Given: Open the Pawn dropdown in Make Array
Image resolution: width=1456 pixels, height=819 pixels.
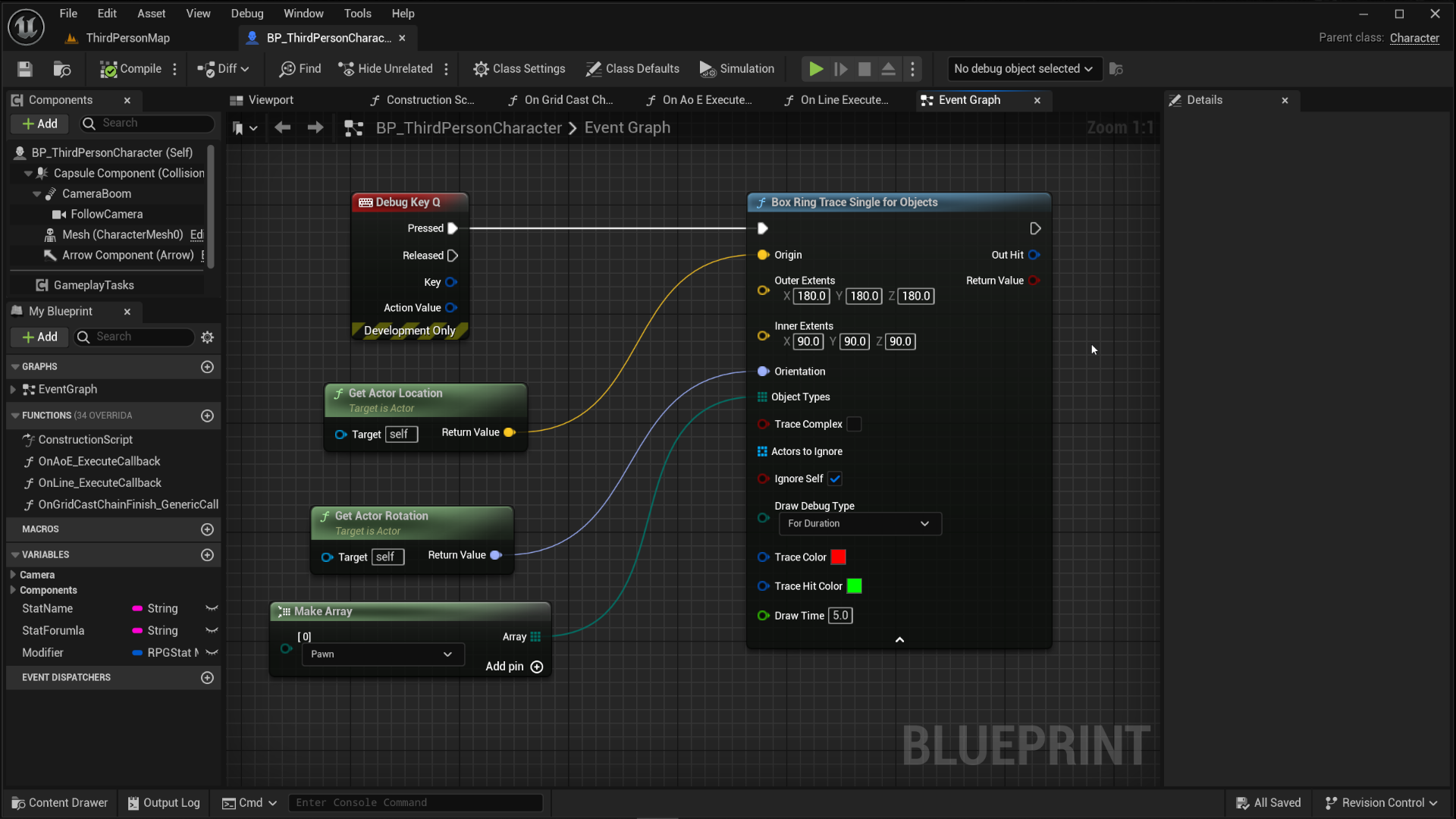Looking at the screenshot, I should [382, 654].
